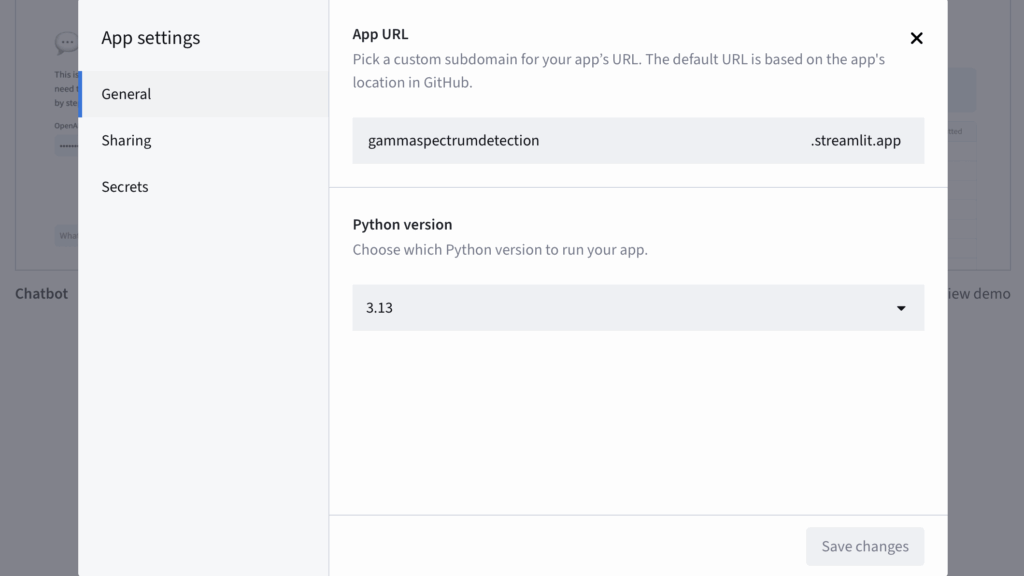Click the dimmed chat input behind the dialog
Viewport: 1024px width, 576px height.
pos(66,236)
